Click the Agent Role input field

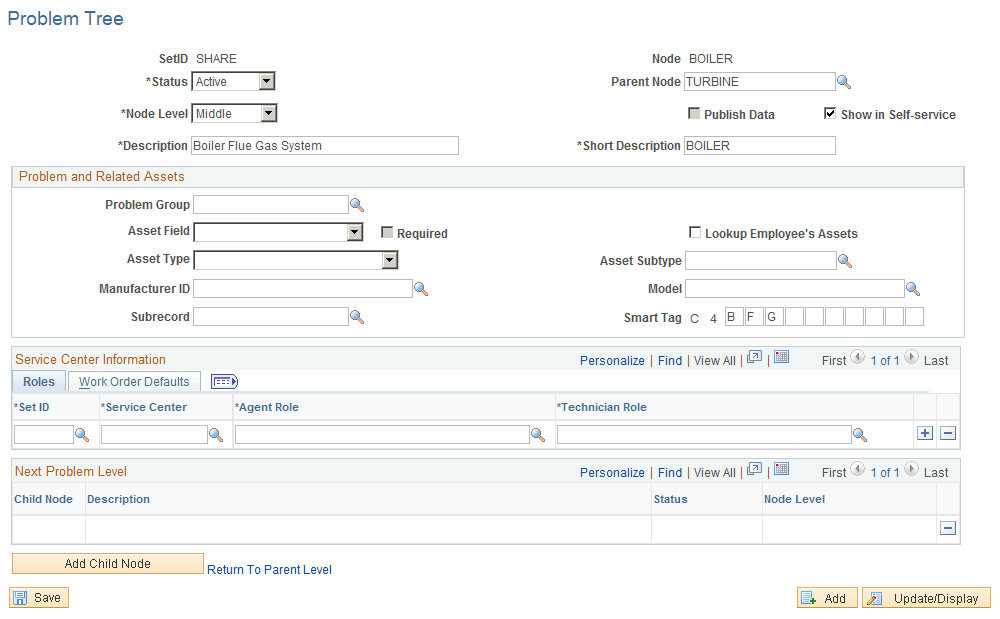pos(382,435)
